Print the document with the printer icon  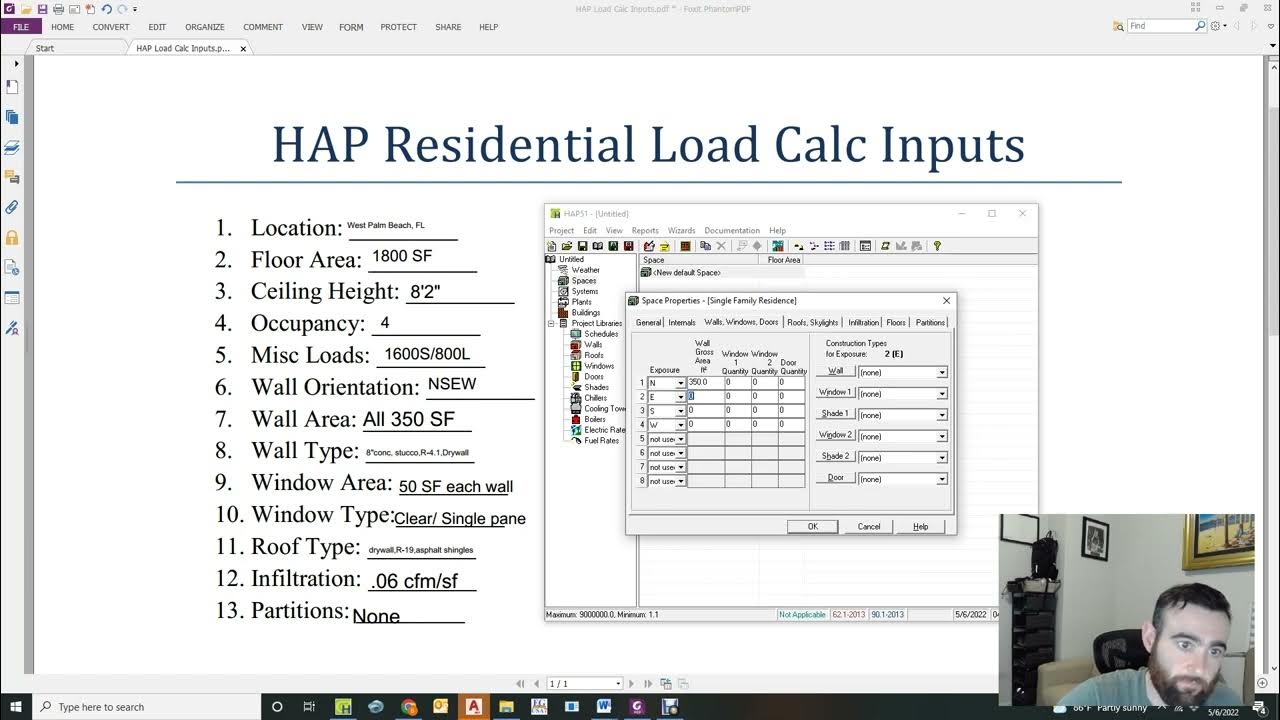coord(59,9)
